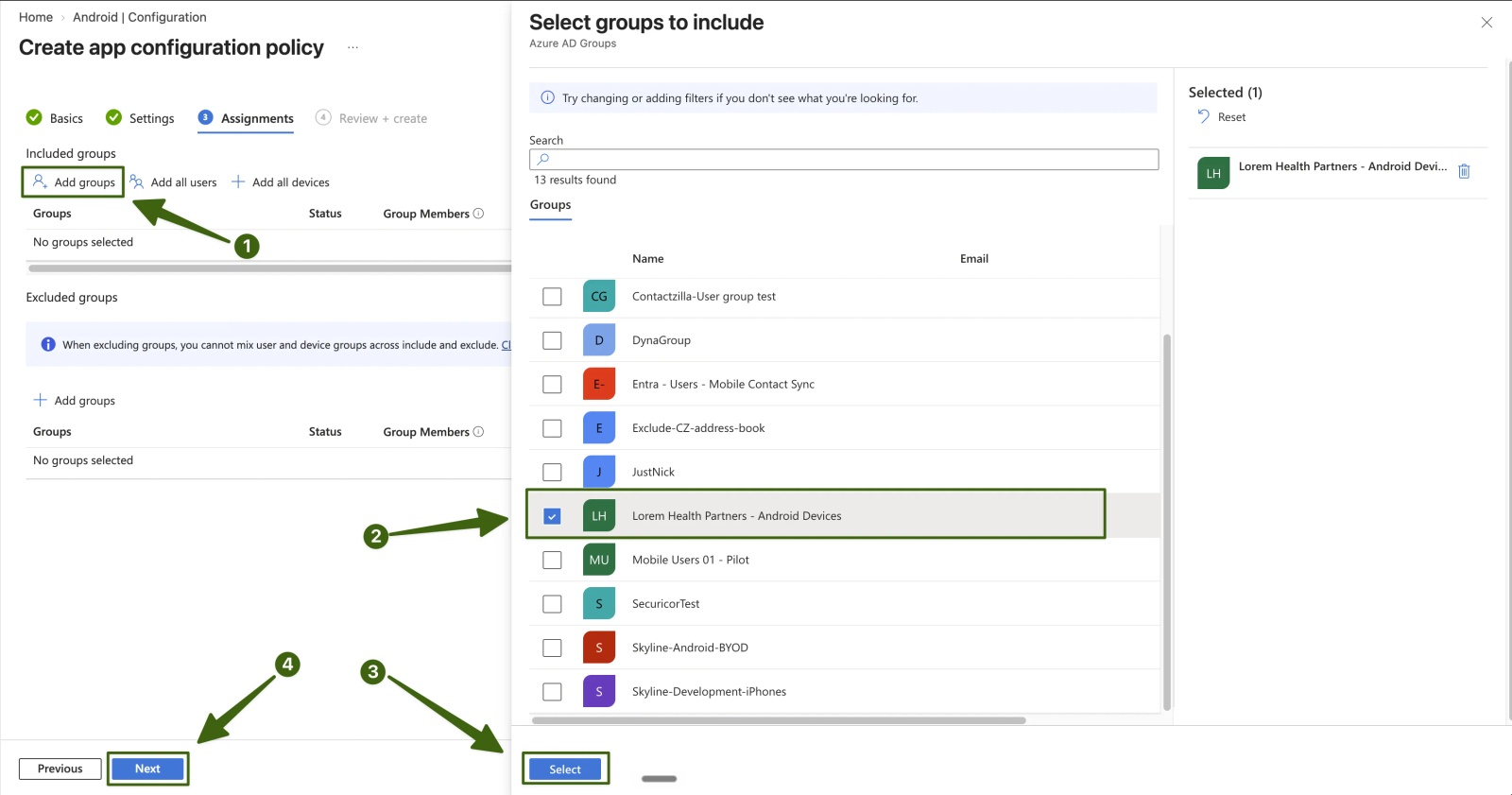The image size is (1512, 795).
Task: Navigate to Home in the breadcrumb
Action: click(x=36, y=17)
